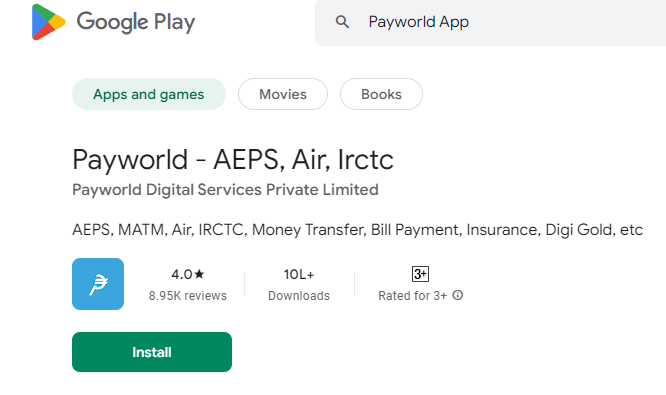Click the Rated for 3+ label
This screenshot has height=395, width=666.
413,296
